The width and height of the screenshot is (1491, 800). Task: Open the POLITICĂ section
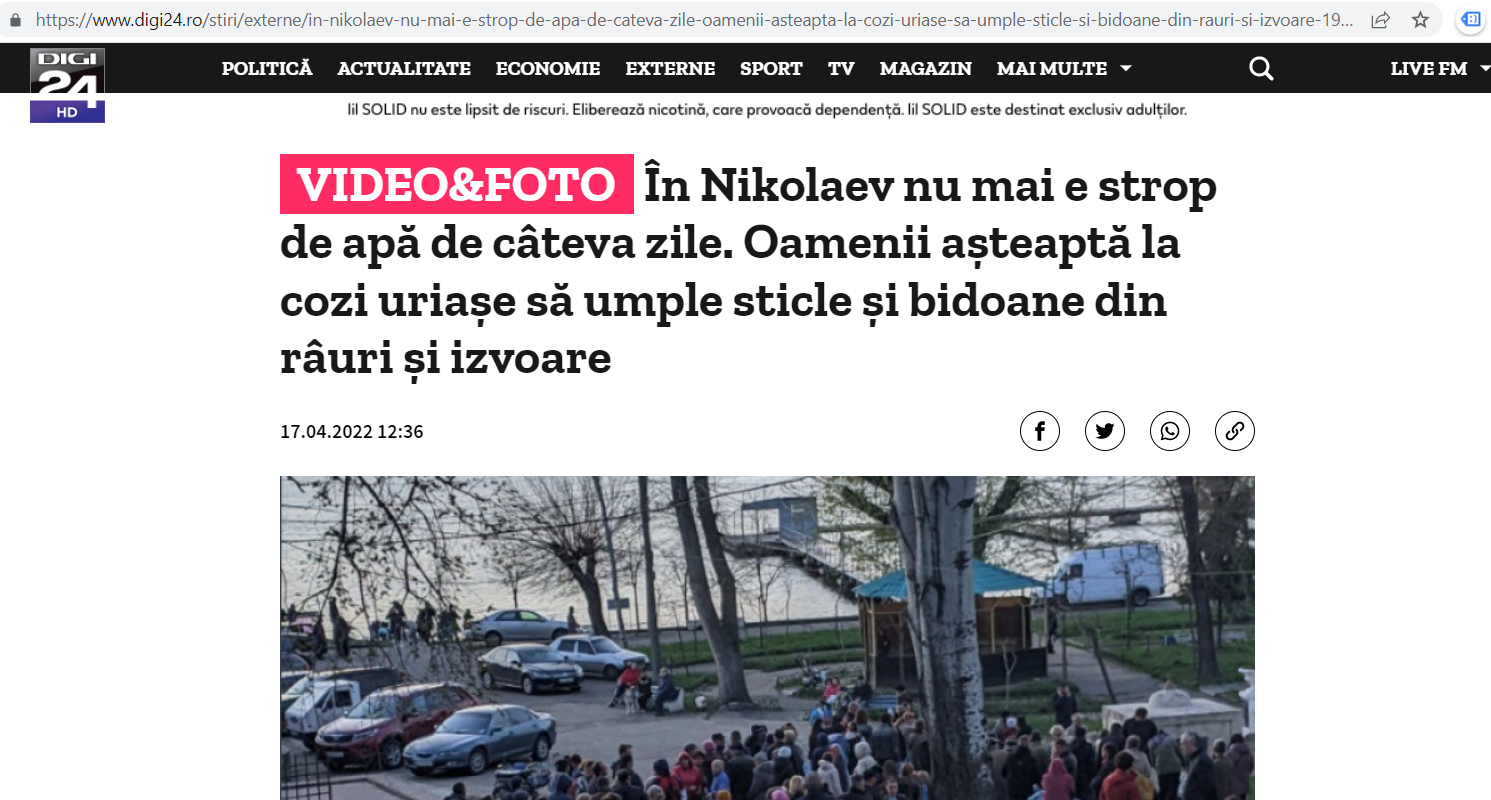pyautogui.click(x=267, y=68)
